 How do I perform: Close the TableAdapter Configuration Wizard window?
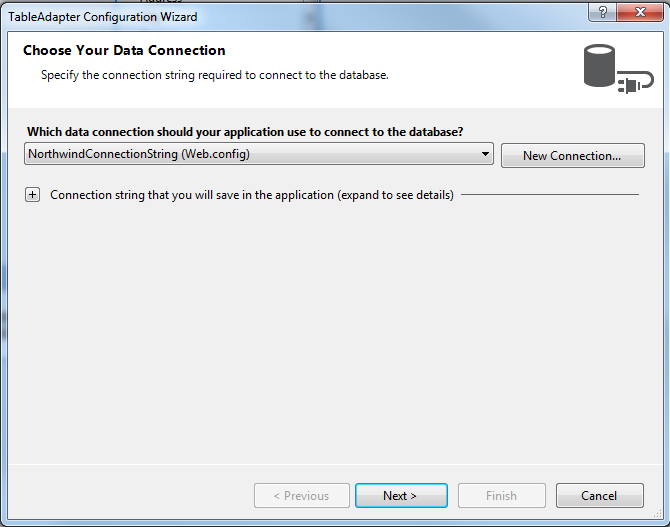click(x=640, y=11)
